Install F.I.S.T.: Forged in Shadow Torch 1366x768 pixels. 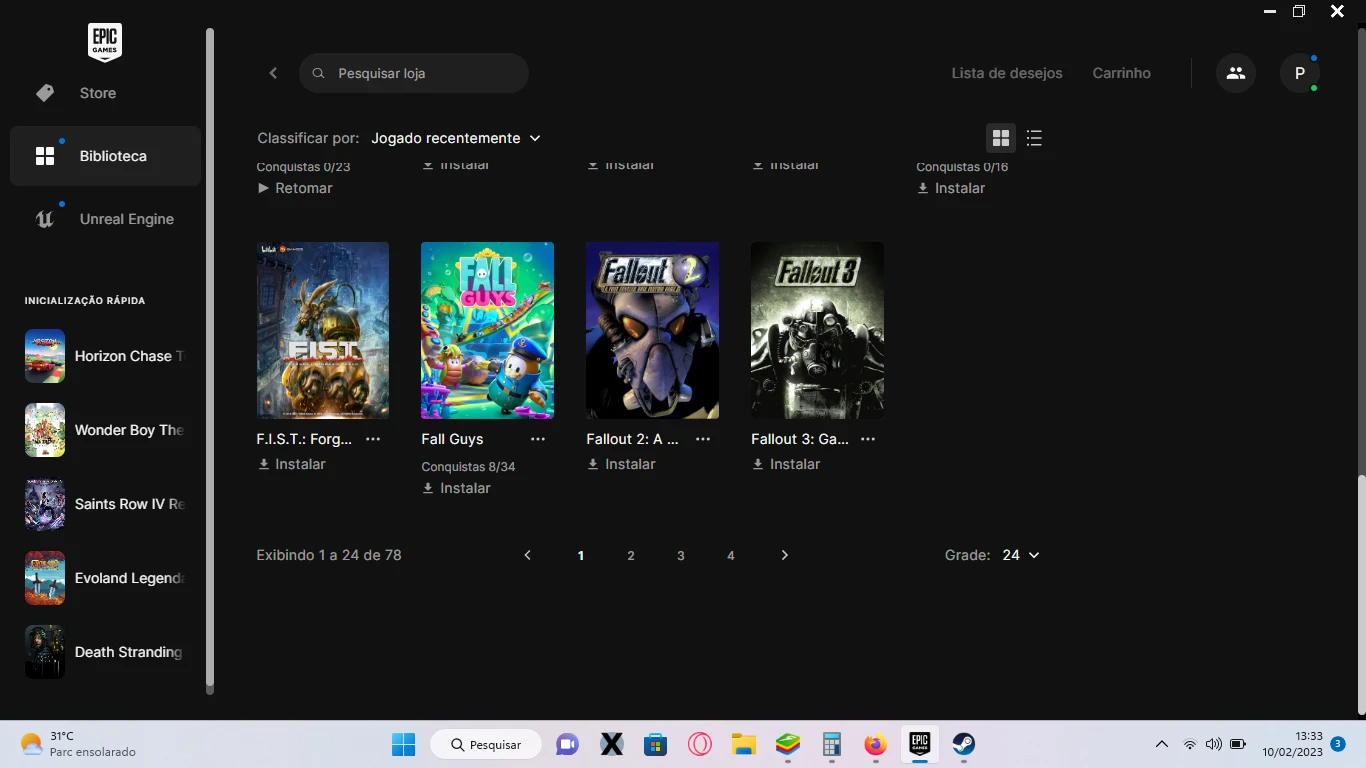pos(292,464)
